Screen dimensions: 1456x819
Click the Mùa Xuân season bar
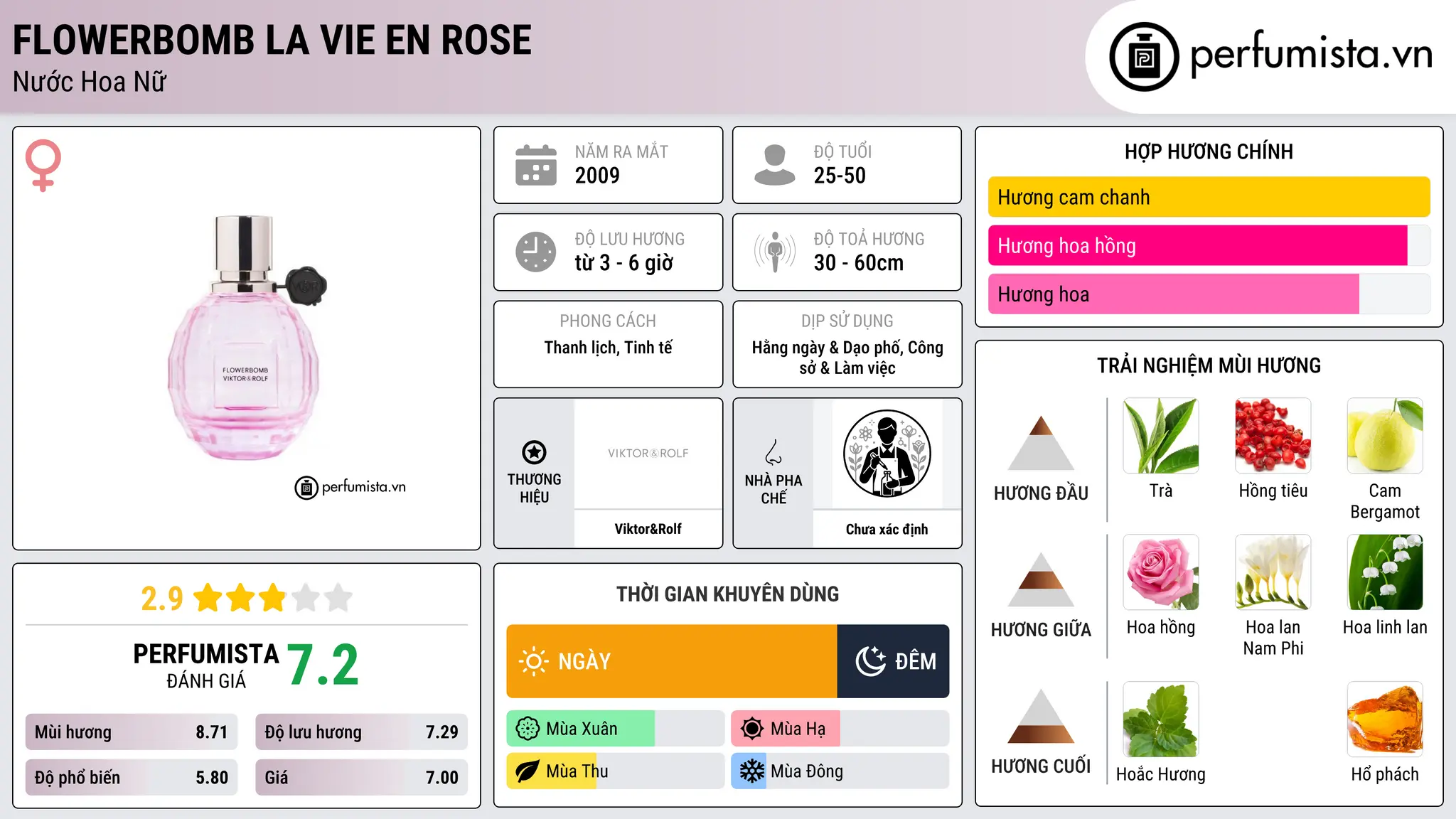(x=616, y=729)
